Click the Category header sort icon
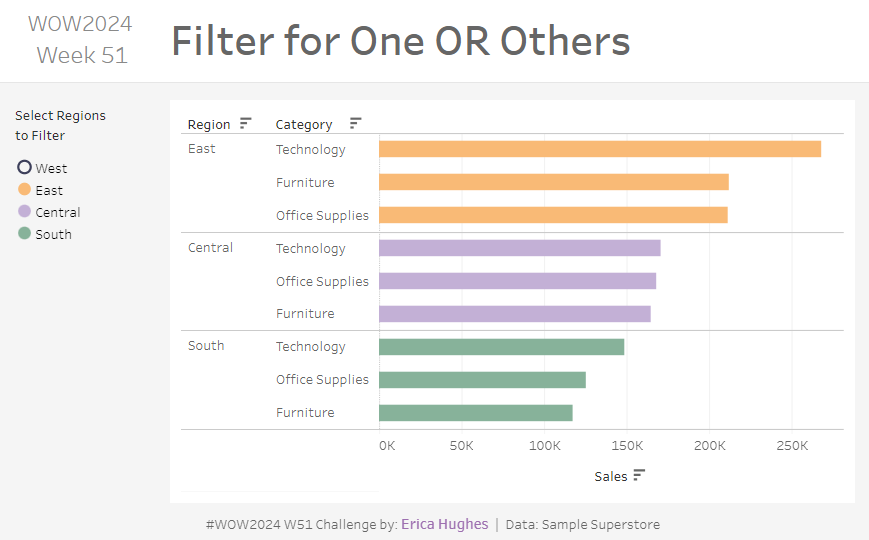The height and width of the screenshot is (540, 869). coord(355,124)
